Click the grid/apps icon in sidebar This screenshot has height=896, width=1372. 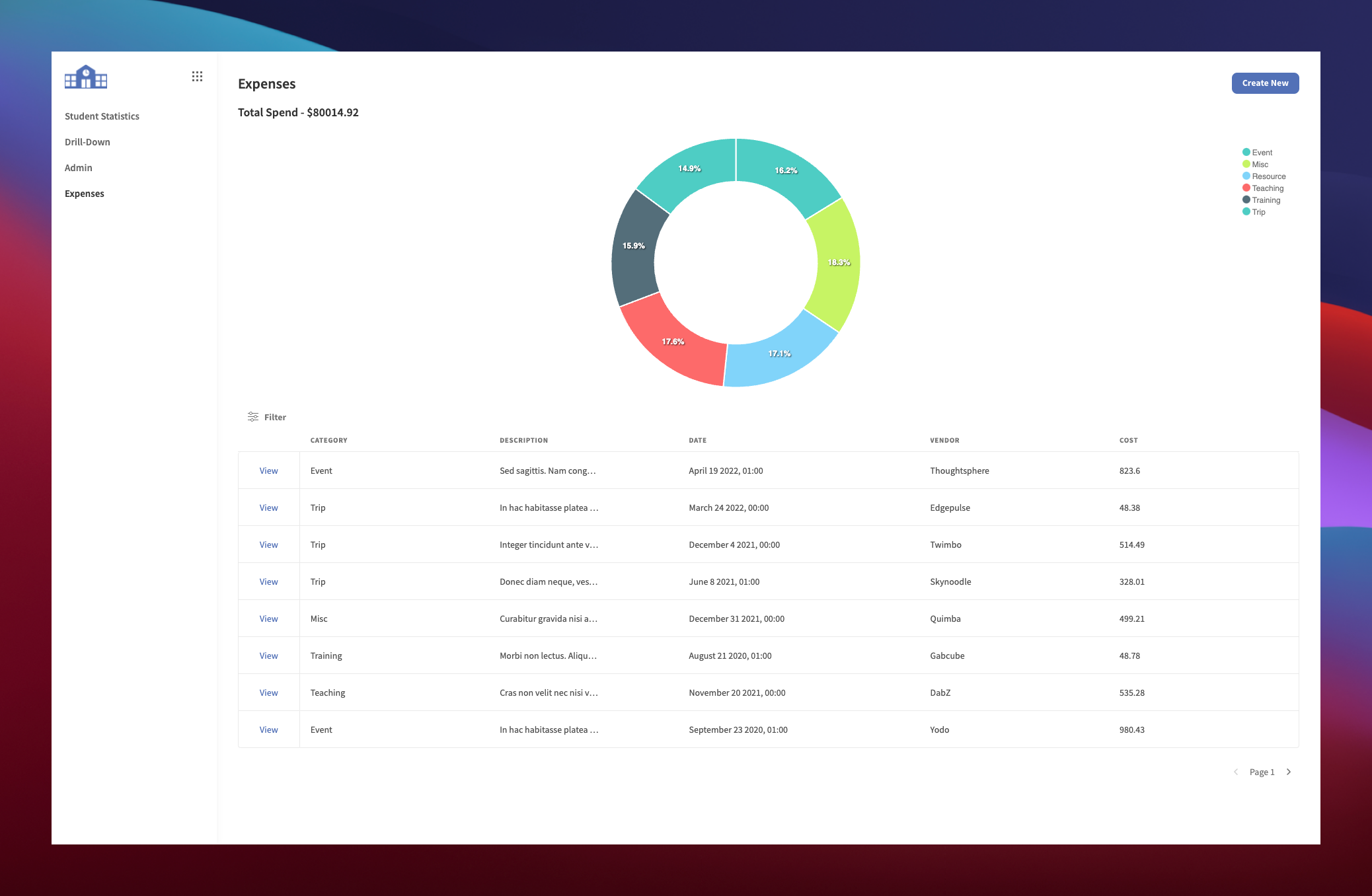[x=196, y=77]
